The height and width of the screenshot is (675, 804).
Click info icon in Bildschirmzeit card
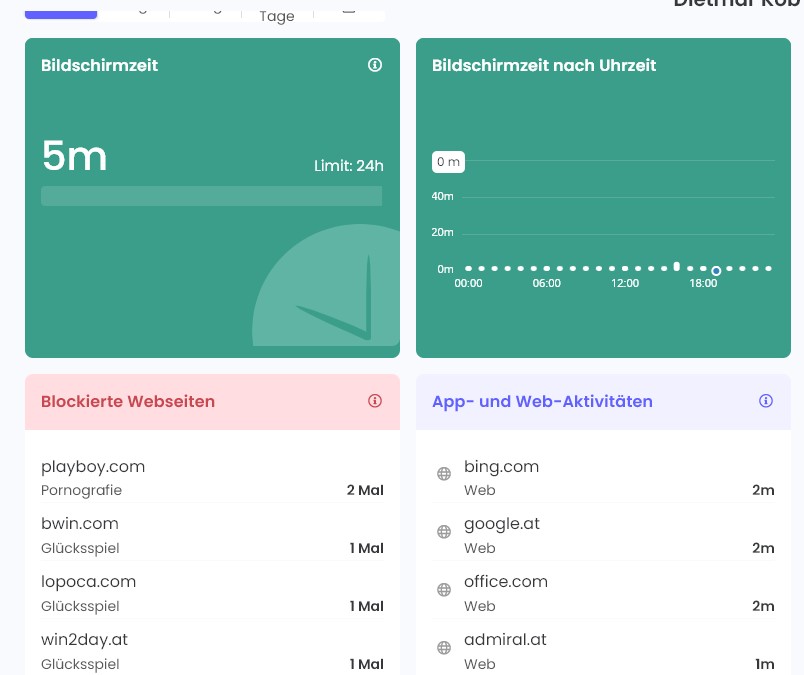tap(375, 65)
